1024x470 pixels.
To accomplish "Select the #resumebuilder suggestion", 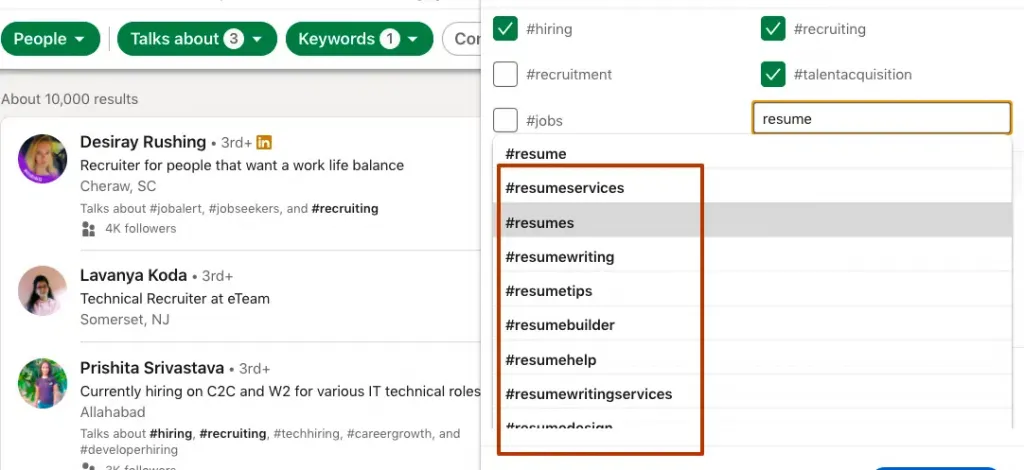I will coord(752,324).
